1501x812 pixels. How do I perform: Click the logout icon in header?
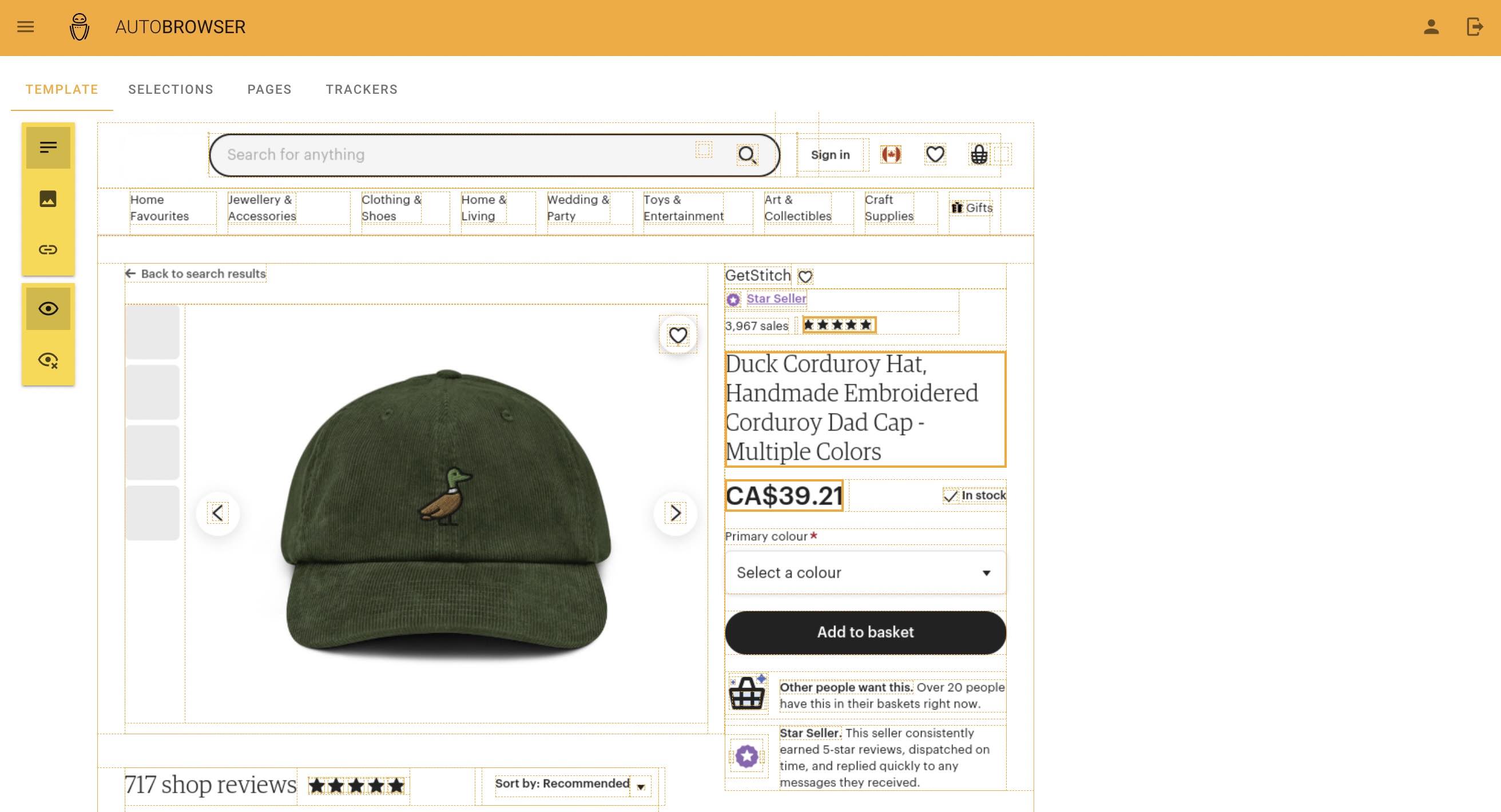click(1474, 27)
